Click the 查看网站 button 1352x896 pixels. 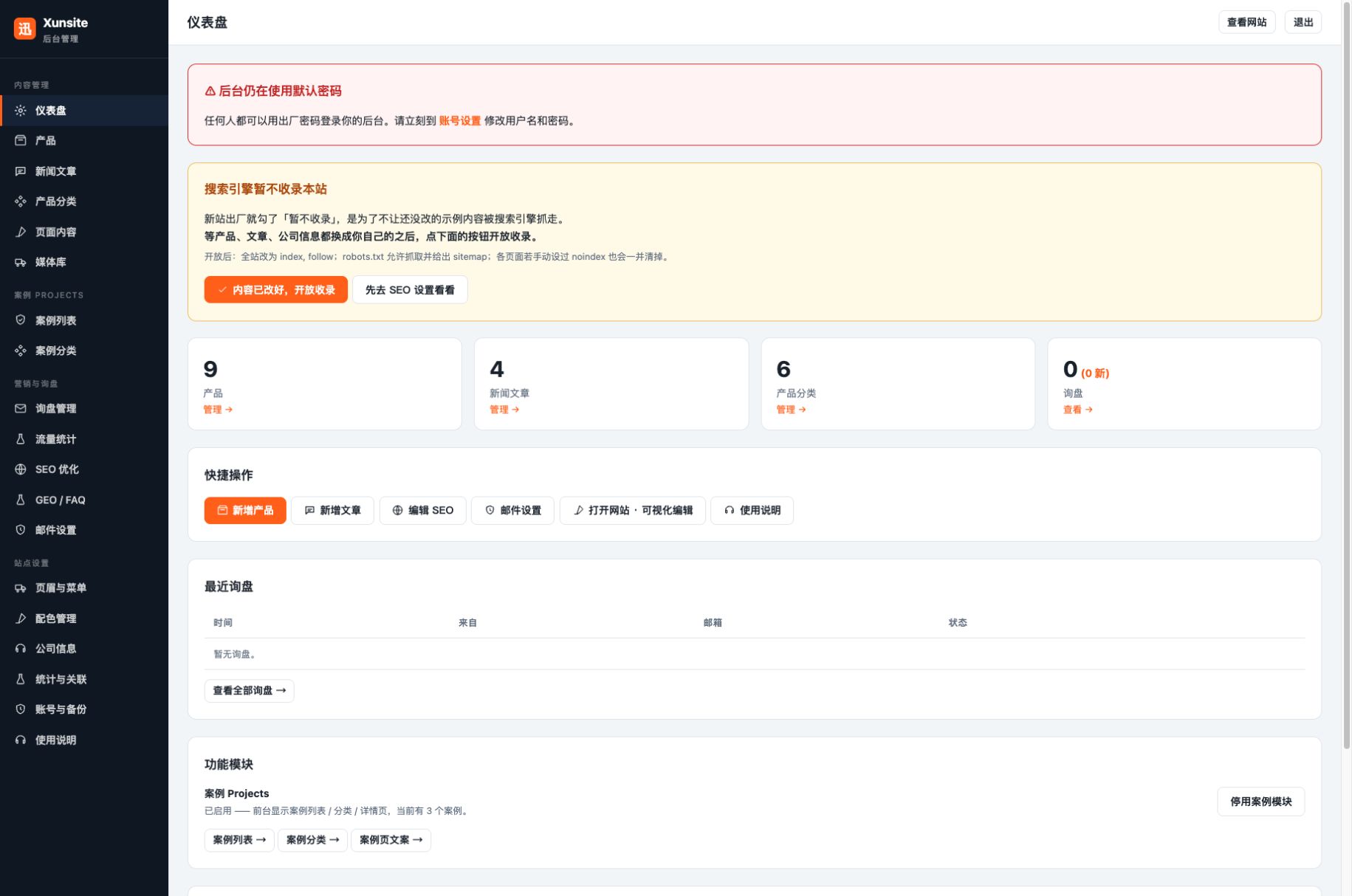click(1246, 22)
